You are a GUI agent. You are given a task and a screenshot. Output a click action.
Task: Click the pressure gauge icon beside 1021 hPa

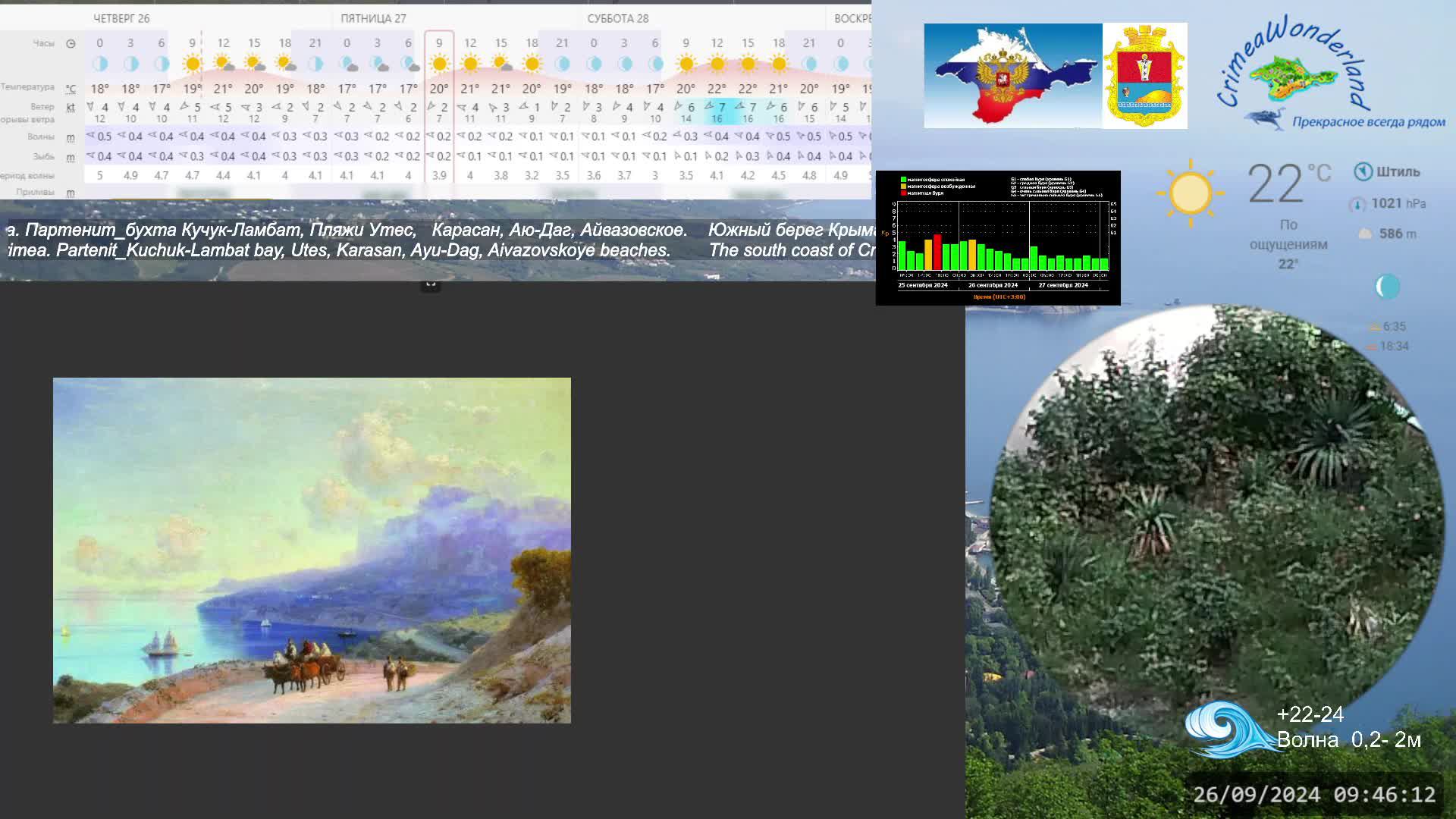click(x=1357, y=204)
